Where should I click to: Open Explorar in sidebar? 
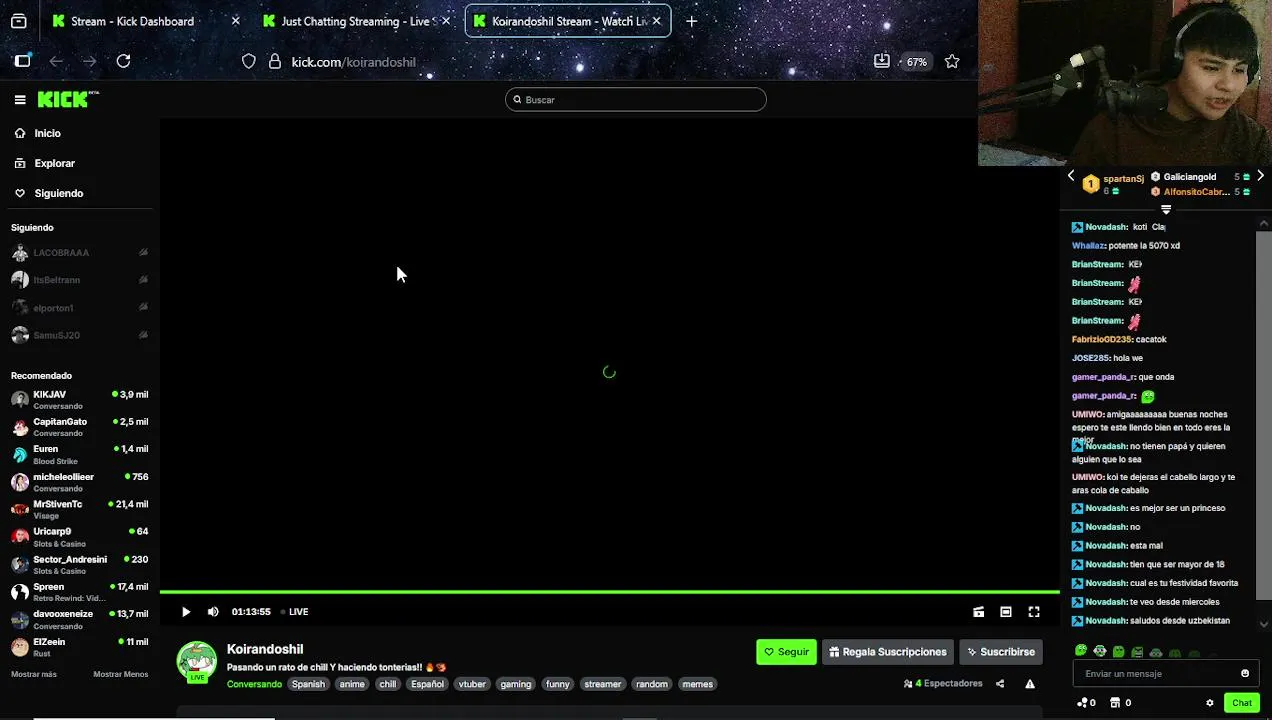click(x=54, y=163)
